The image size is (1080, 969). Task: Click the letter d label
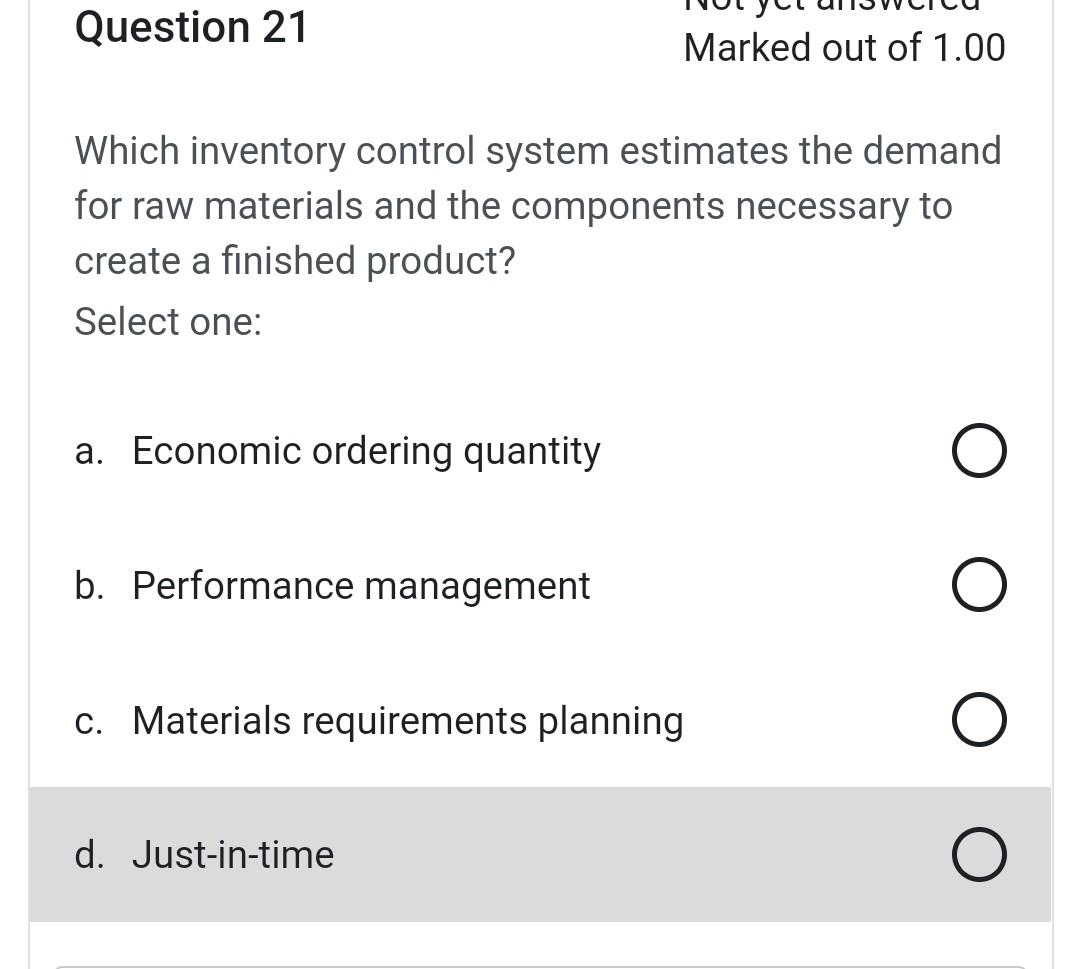coord(89,854)
